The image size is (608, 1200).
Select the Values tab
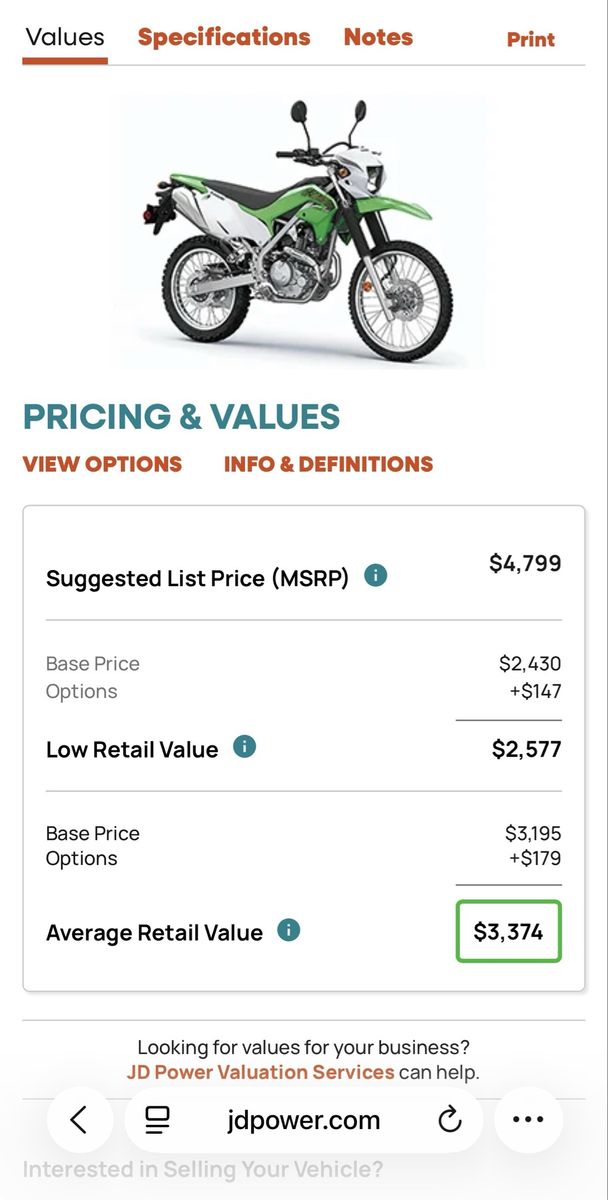pyautogui.click(x=65, y=38)
